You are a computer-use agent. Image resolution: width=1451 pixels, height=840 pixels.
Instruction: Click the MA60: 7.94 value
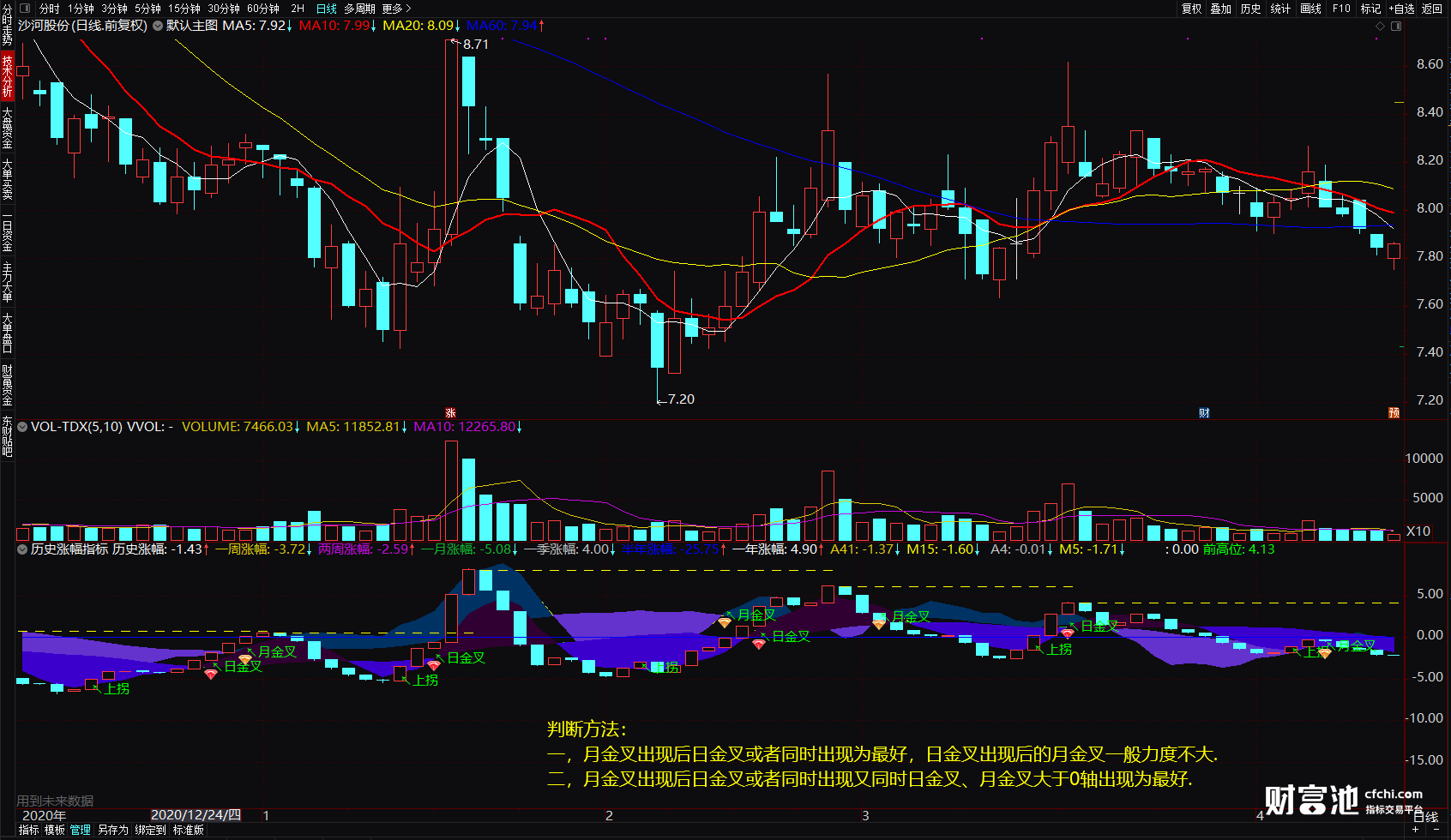tap(502, 26)
